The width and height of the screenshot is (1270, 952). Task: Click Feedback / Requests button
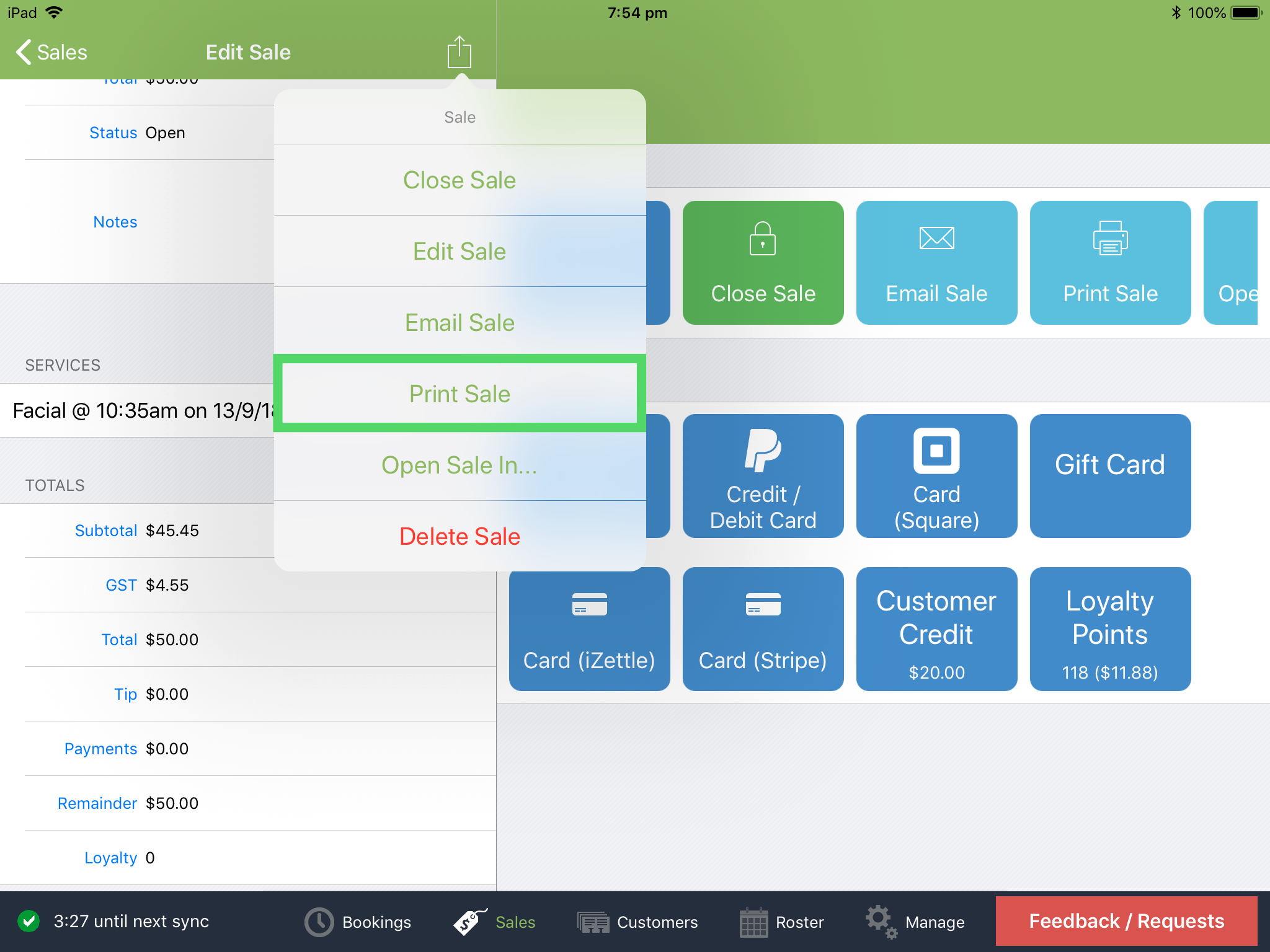1126,921
